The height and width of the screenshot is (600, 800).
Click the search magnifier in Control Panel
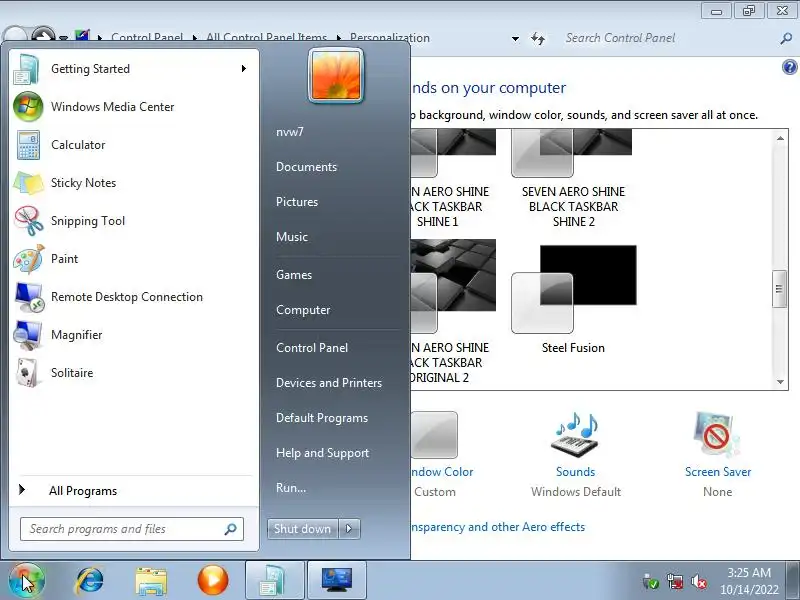tap(786, 38)
